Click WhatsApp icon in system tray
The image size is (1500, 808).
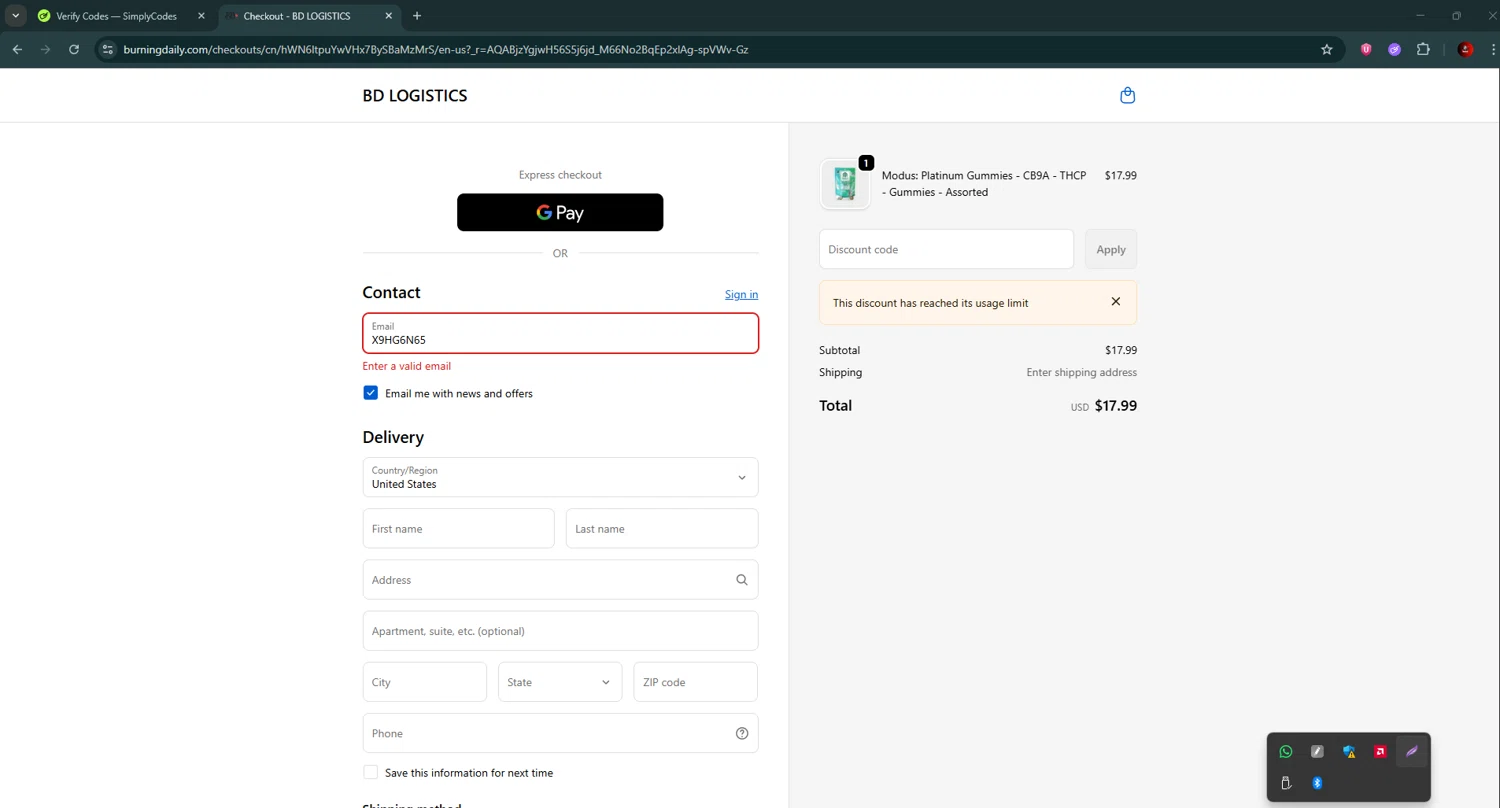1286,752
